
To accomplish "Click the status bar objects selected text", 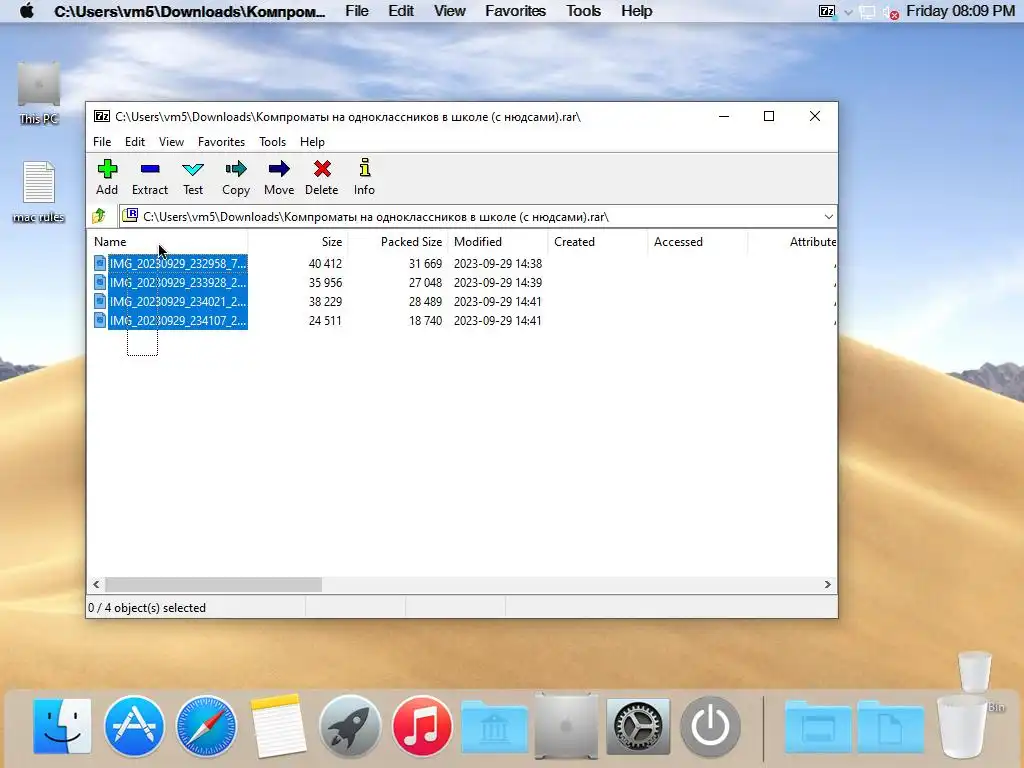I will 147,608.
